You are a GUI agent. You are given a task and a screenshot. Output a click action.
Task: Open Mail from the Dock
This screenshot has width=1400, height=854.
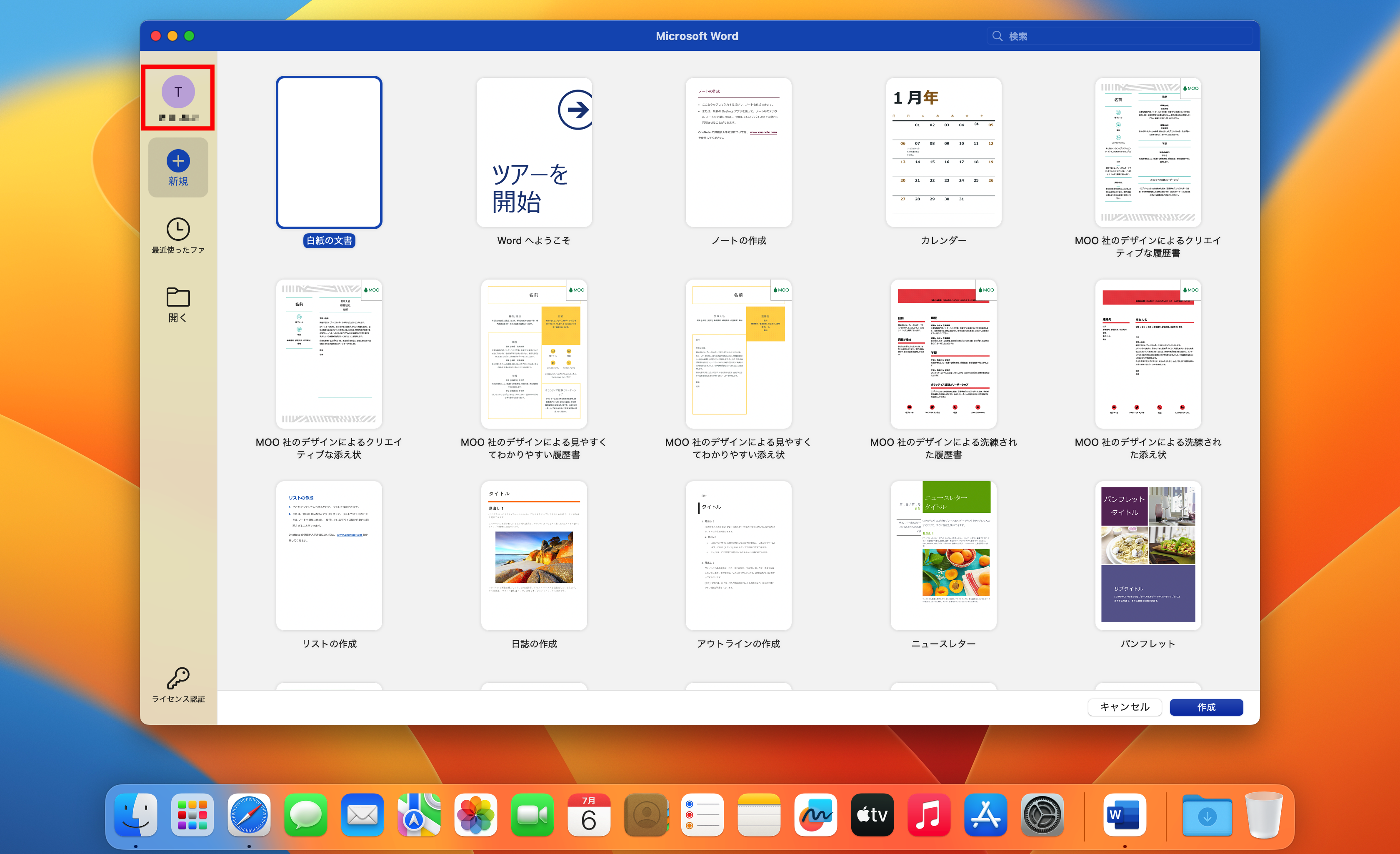click(362, 815)
